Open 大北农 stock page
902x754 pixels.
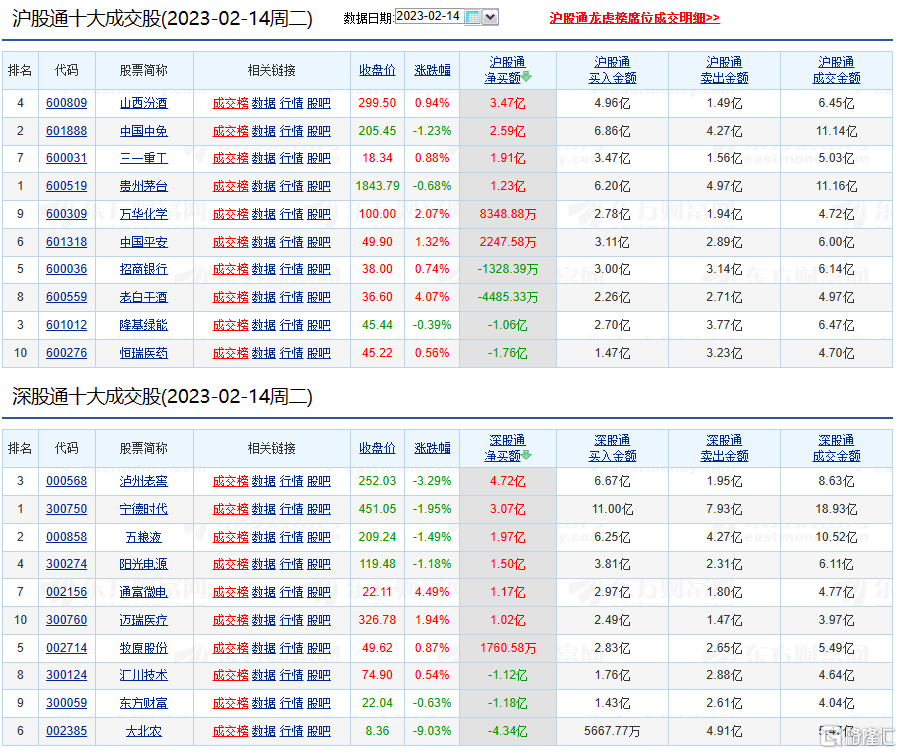click(144, 731)
